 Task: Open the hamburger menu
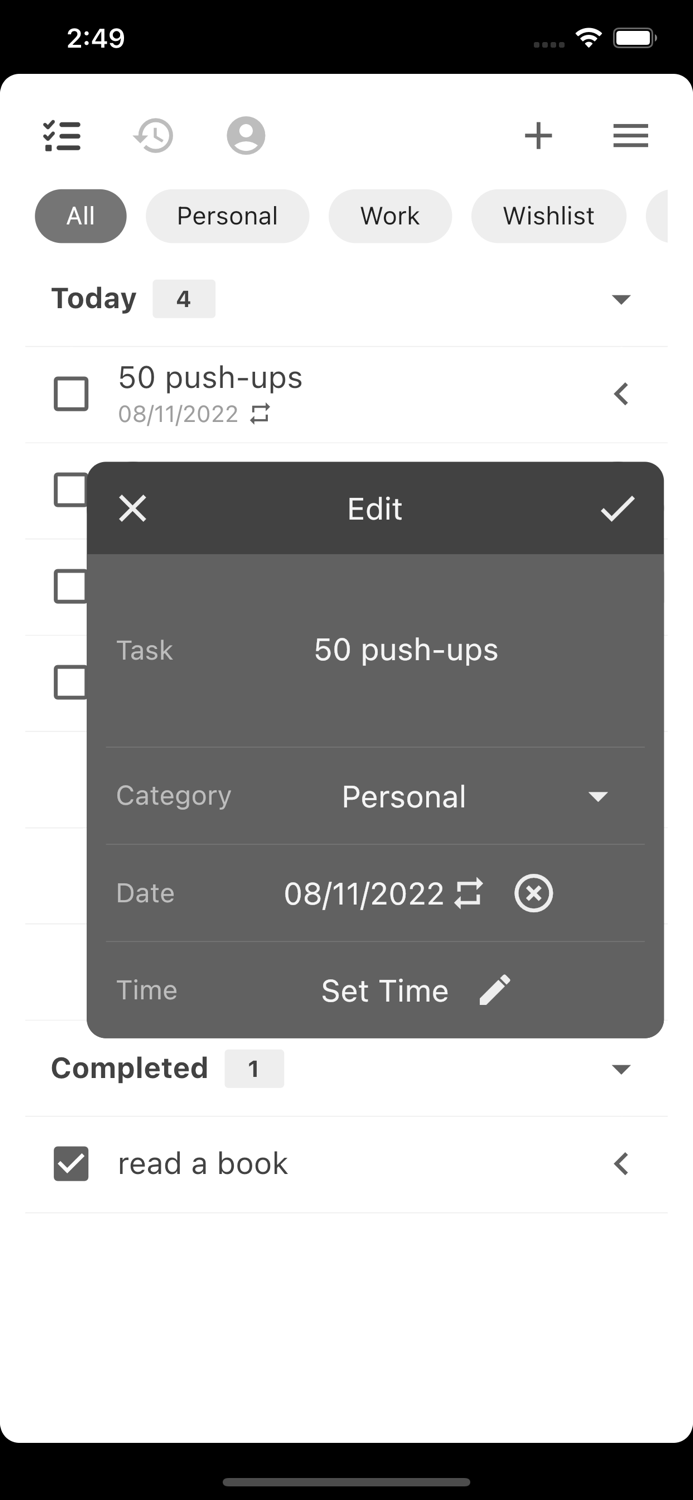pyautogui.click(x=630, y=135)
